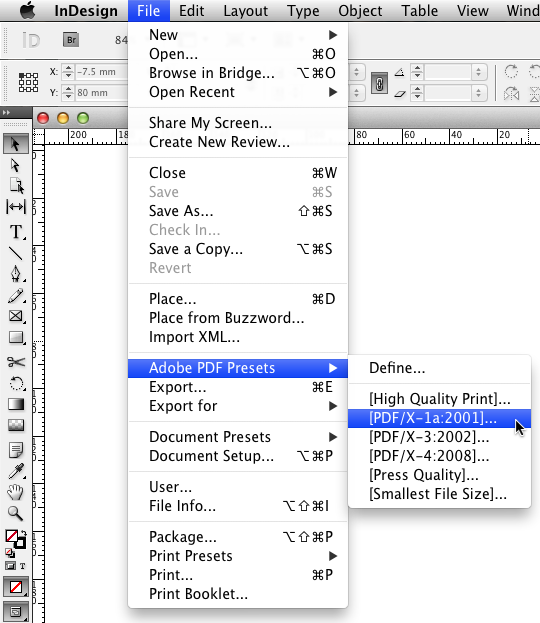Select the Pen tool
Image resolution: width=540 pixels, height=623 pixels.
coord(15,274)
